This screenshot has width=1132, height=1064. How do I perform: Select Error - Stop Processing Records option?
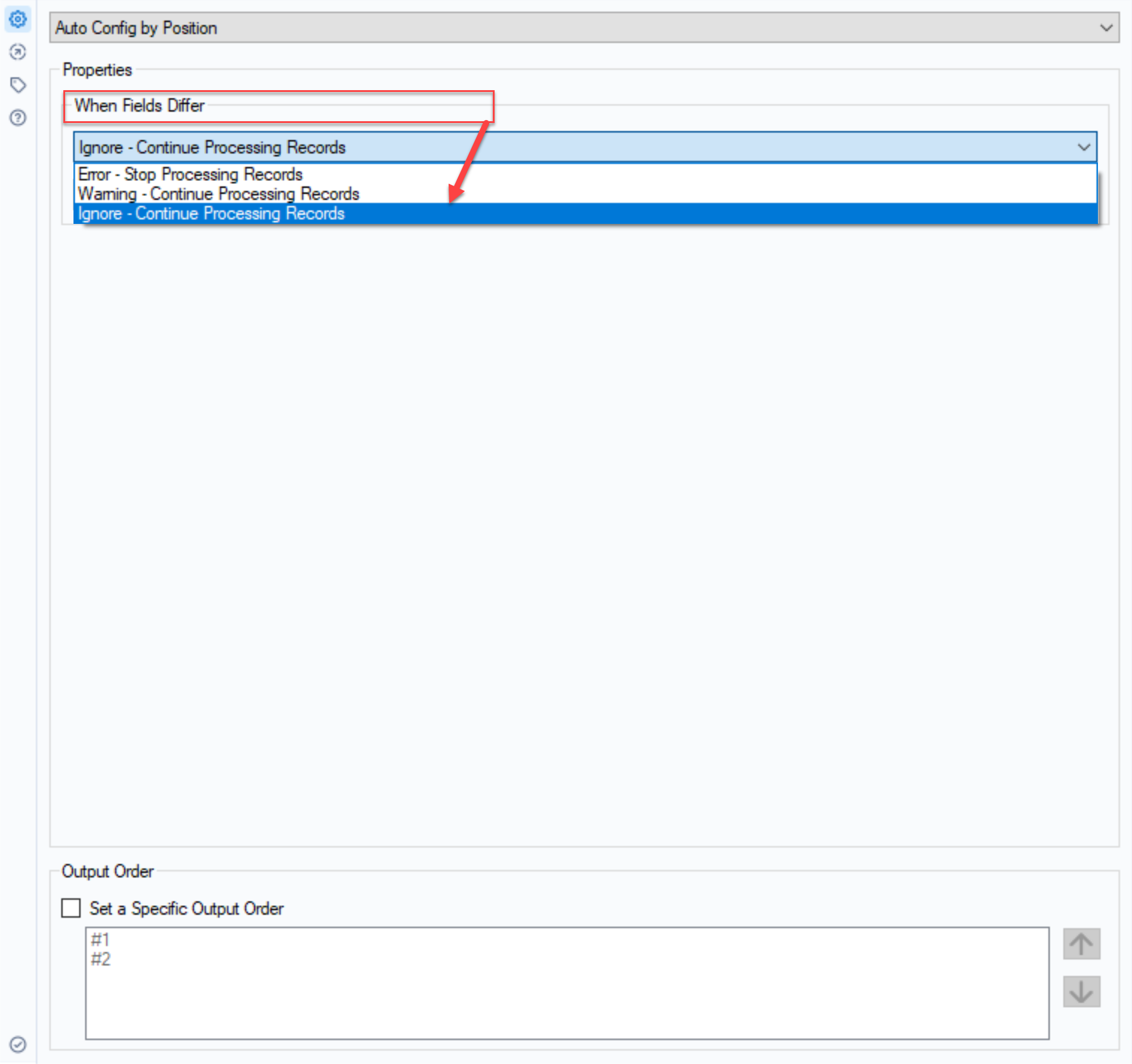pos(190,174)
